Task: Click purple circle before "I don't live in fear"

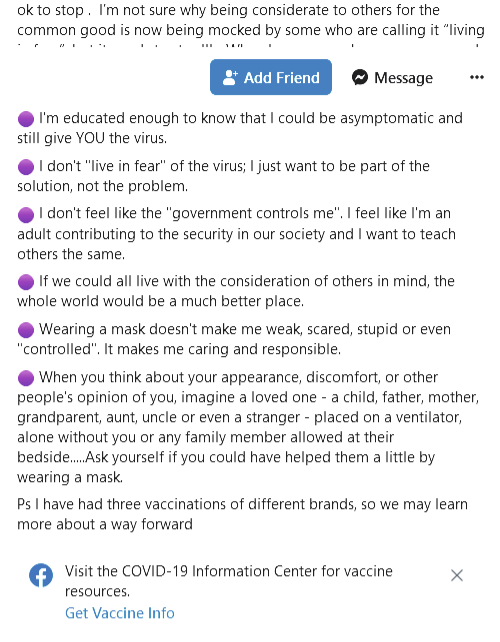Action: pos(26,167)
